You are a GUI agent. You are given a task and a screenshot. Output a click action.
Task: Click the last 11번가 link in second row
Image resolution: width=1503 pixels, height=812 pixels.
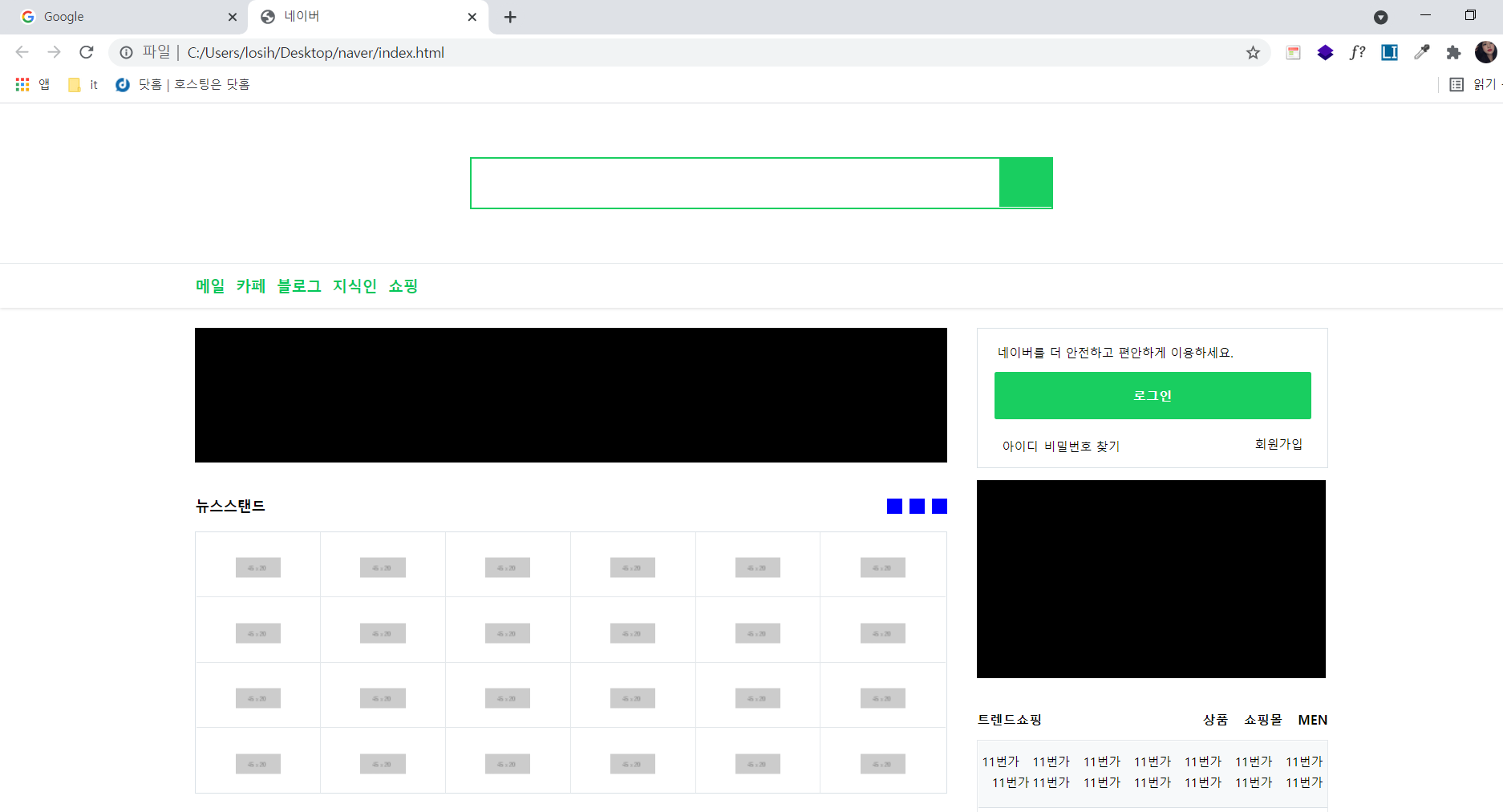point(1304,782)
